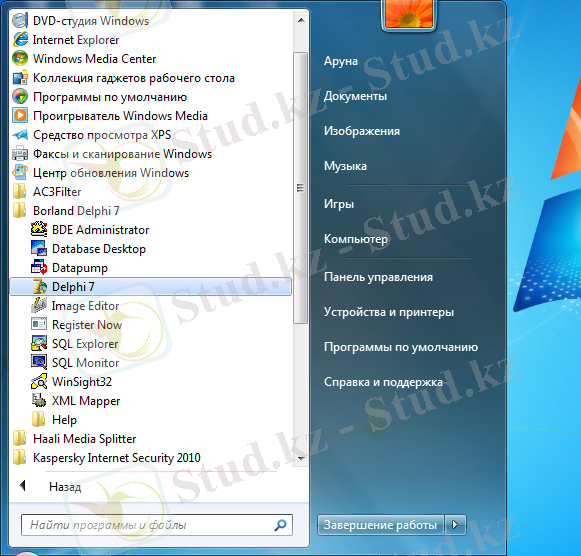Image resolution: width=581 pixels, height=556 pixels.
Task: Launch the Datapump icon
Action: [39, 267]
